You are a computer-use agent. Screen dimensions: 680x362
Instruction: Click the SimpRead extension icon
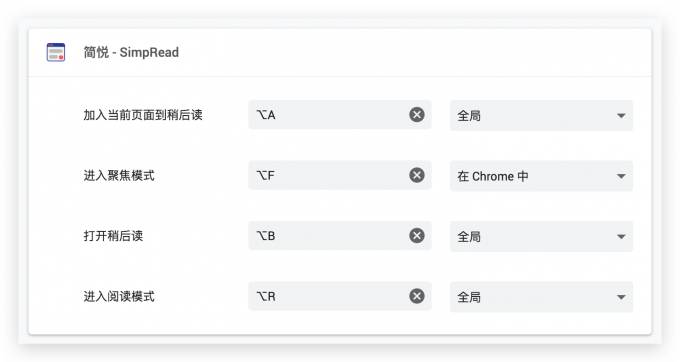pyautogui.click(x=56, y=52)
